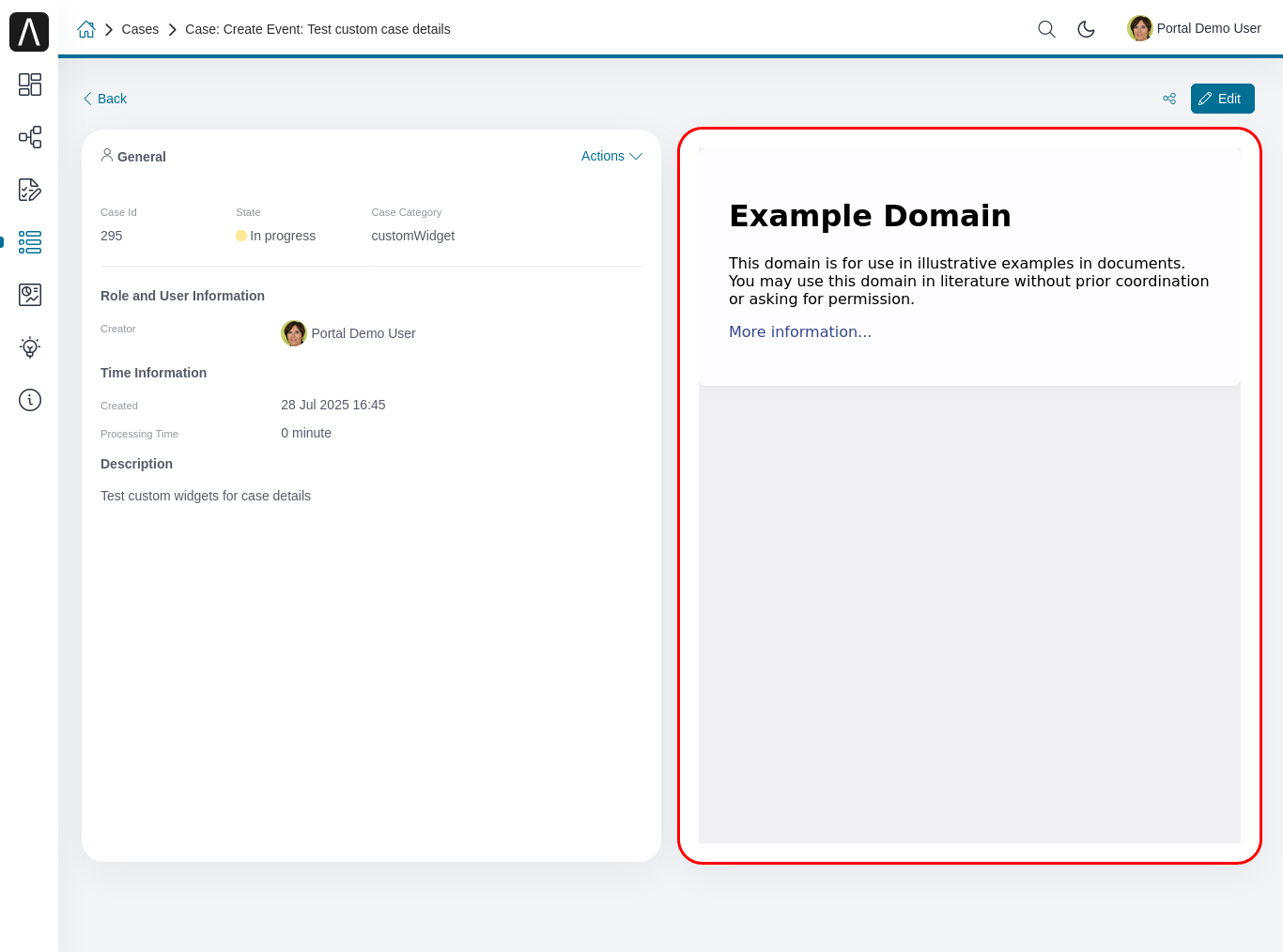
Task: Open the Cases breadcrumb chevron menu
Action: (x=172, y=29)
